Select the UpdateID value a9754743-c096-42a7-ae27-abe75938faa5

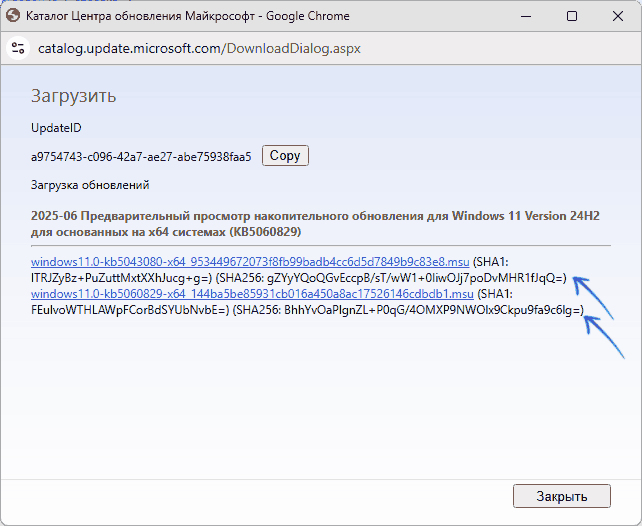pyautogui.click(x=141, y=157)
